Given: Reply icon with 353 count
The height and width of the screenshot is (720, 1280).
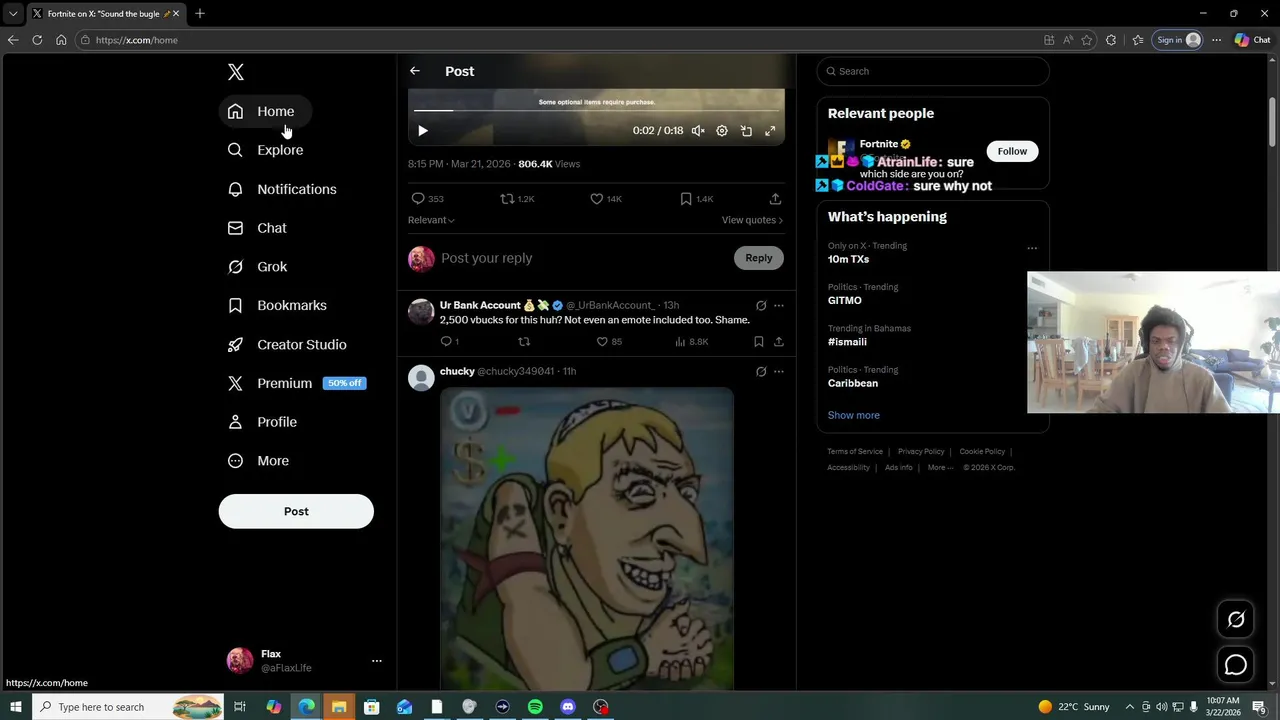Looking at the screenshot, I should (x=427, y=199).
